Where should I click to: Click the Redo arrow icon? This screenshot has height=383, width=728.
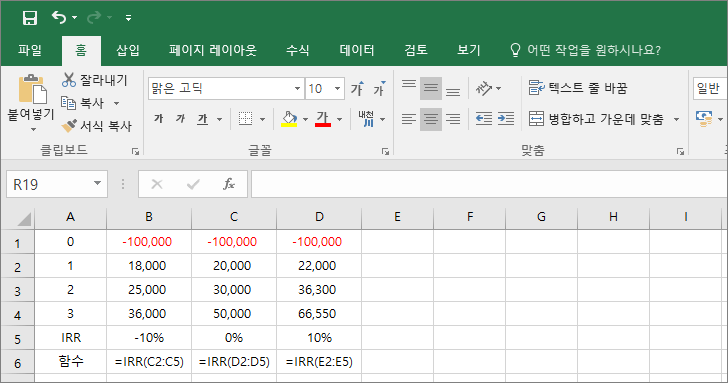94,18
